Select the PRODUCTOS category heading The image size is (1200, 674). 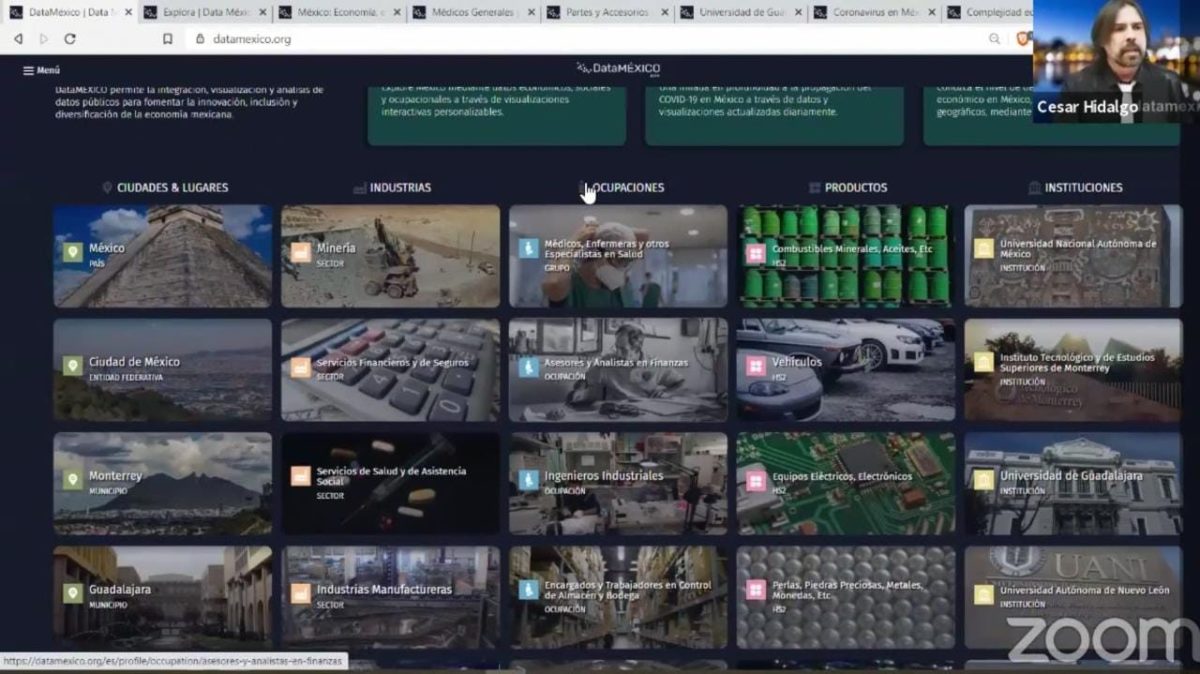855,188
